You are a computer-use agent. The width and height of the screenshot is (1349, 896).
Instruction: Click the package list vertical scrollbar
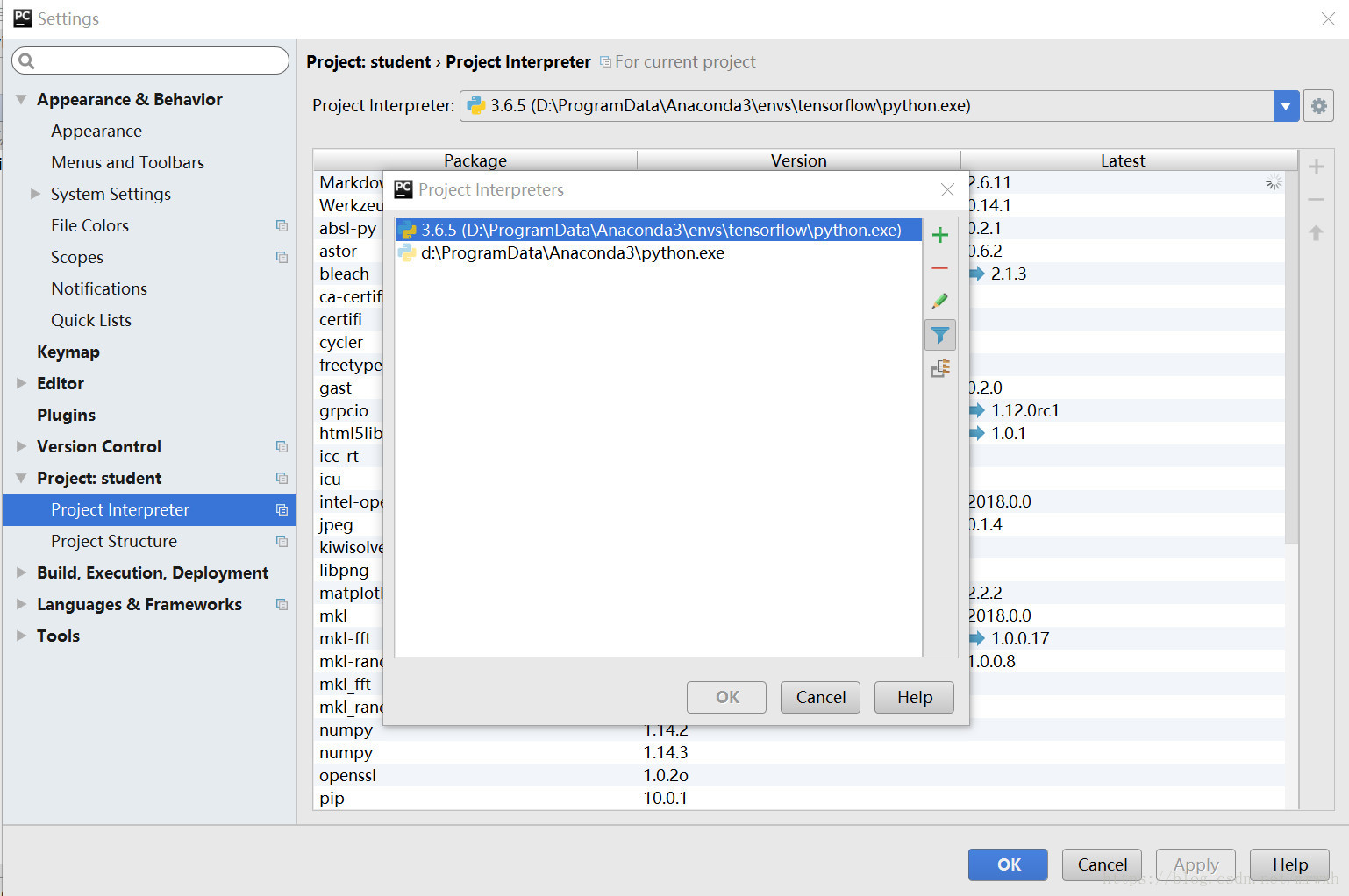click(1291, 357)
